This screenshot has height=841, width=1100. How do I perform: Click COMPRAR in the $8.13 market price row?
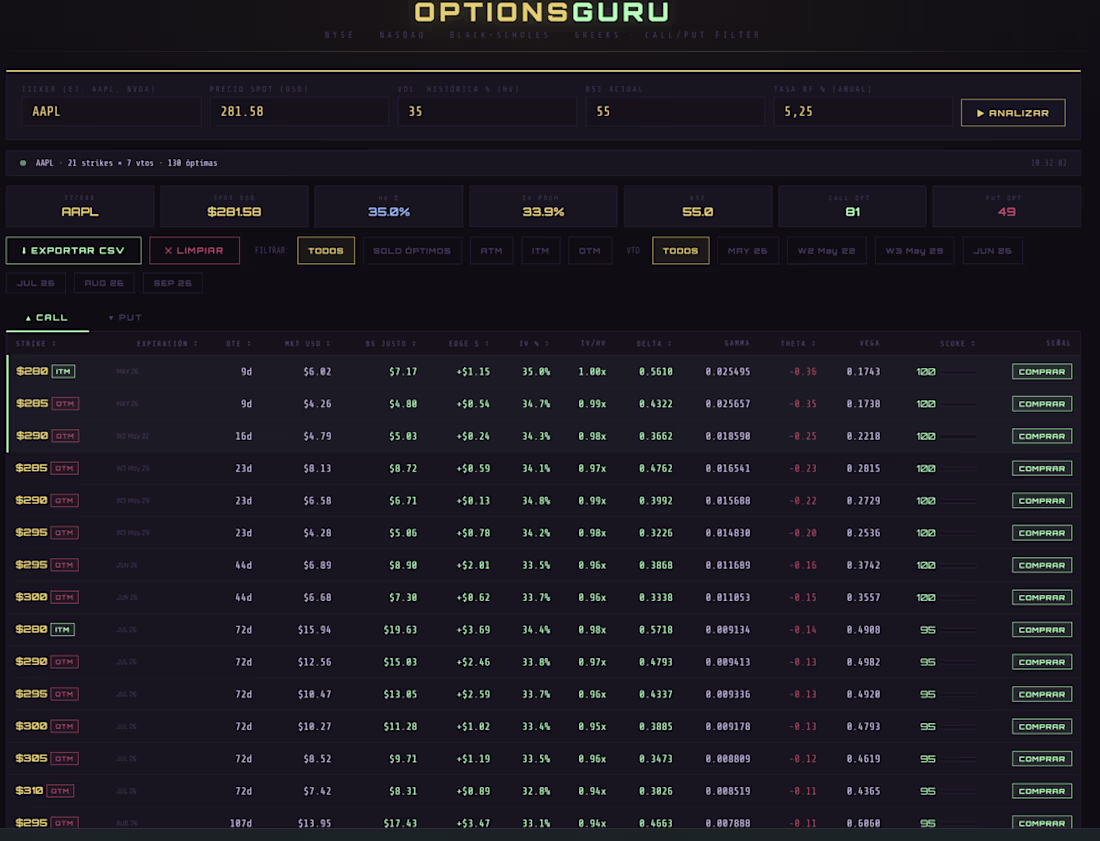(1042, 468)
